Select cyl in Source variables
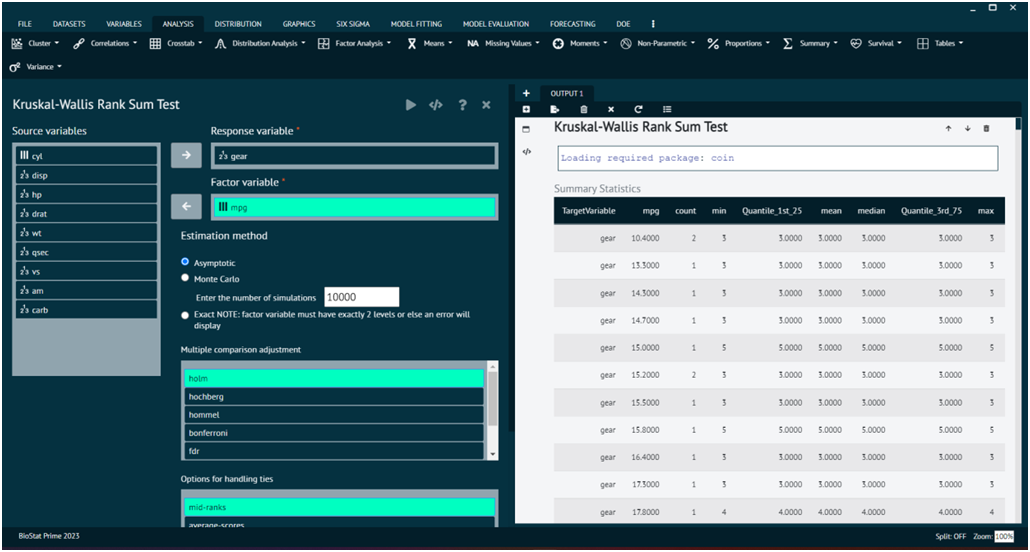This screenshot has width=1030, height=552. click(x=87, y=156)
